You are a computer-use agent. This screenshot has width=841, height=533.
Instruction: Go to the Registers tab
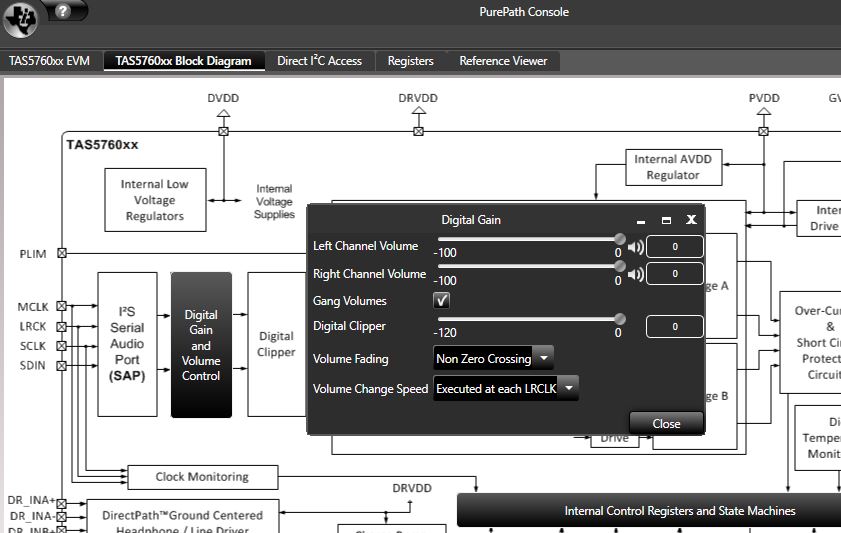click(x=410, y=61)
